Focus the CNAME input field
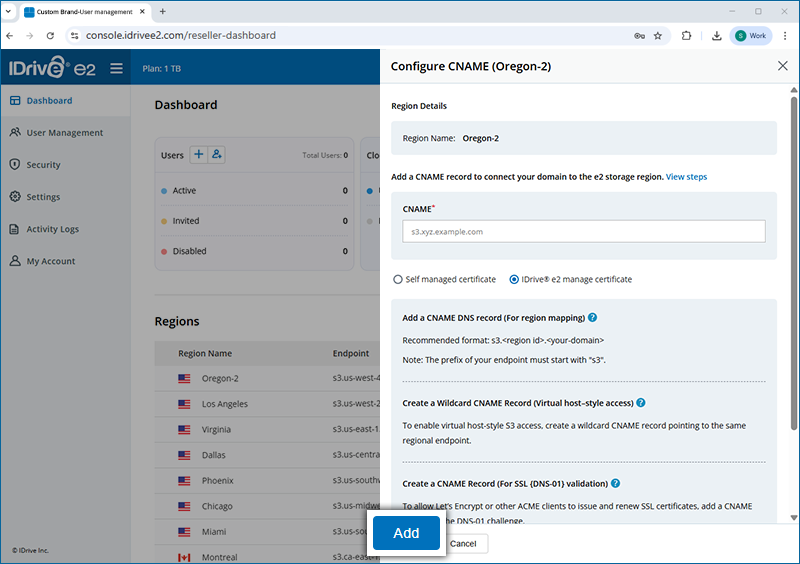Screen dimensions: 800x564 [584, 232]
